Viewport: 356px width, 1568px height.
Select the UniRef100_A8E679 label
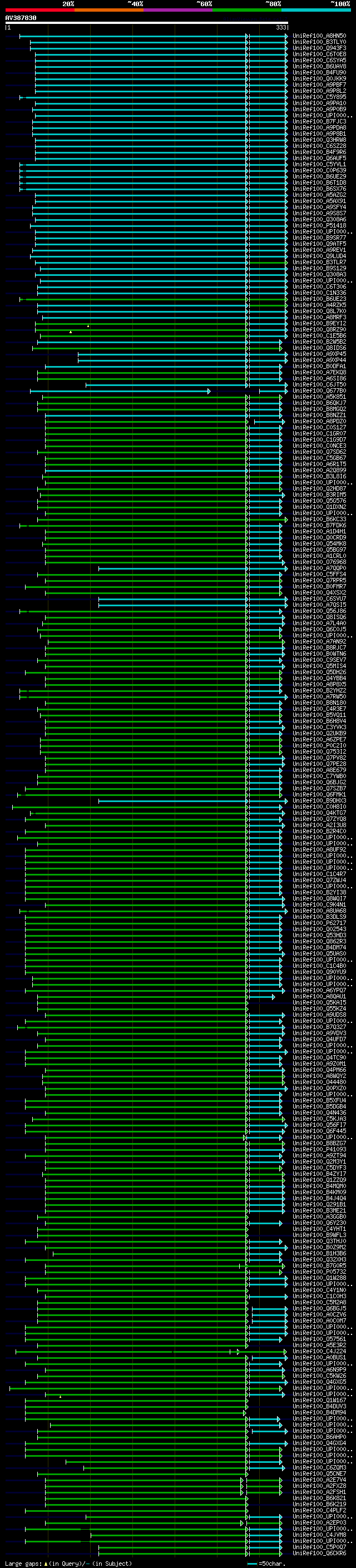(319, 770)
